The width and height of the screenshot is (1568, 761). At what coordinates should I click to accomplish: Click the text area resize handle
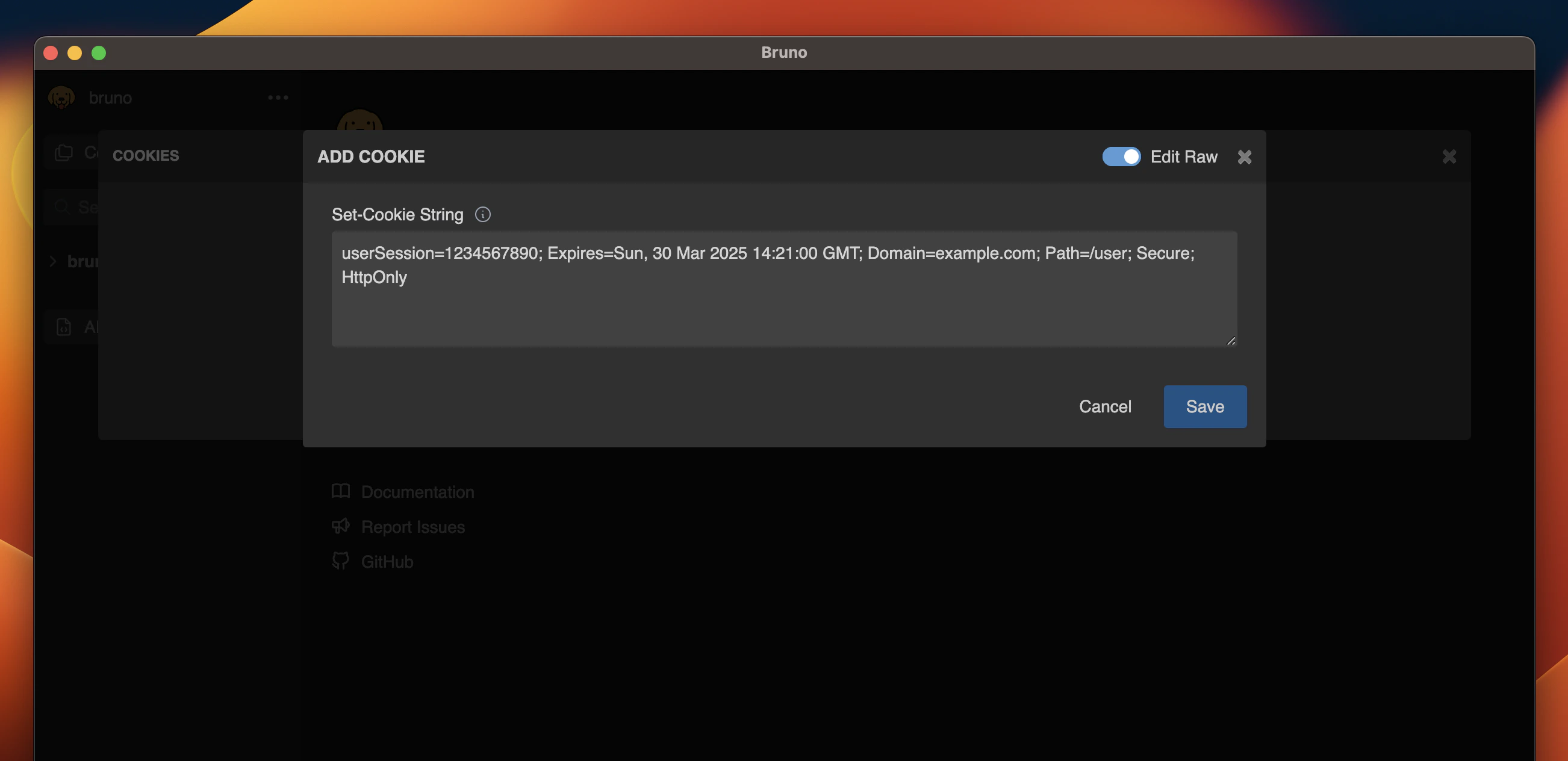[x=1230, y=341]
